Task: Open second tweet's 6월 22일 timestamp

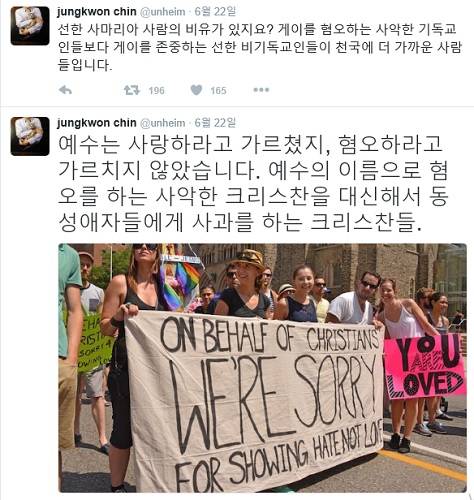Action: [215, 123]
